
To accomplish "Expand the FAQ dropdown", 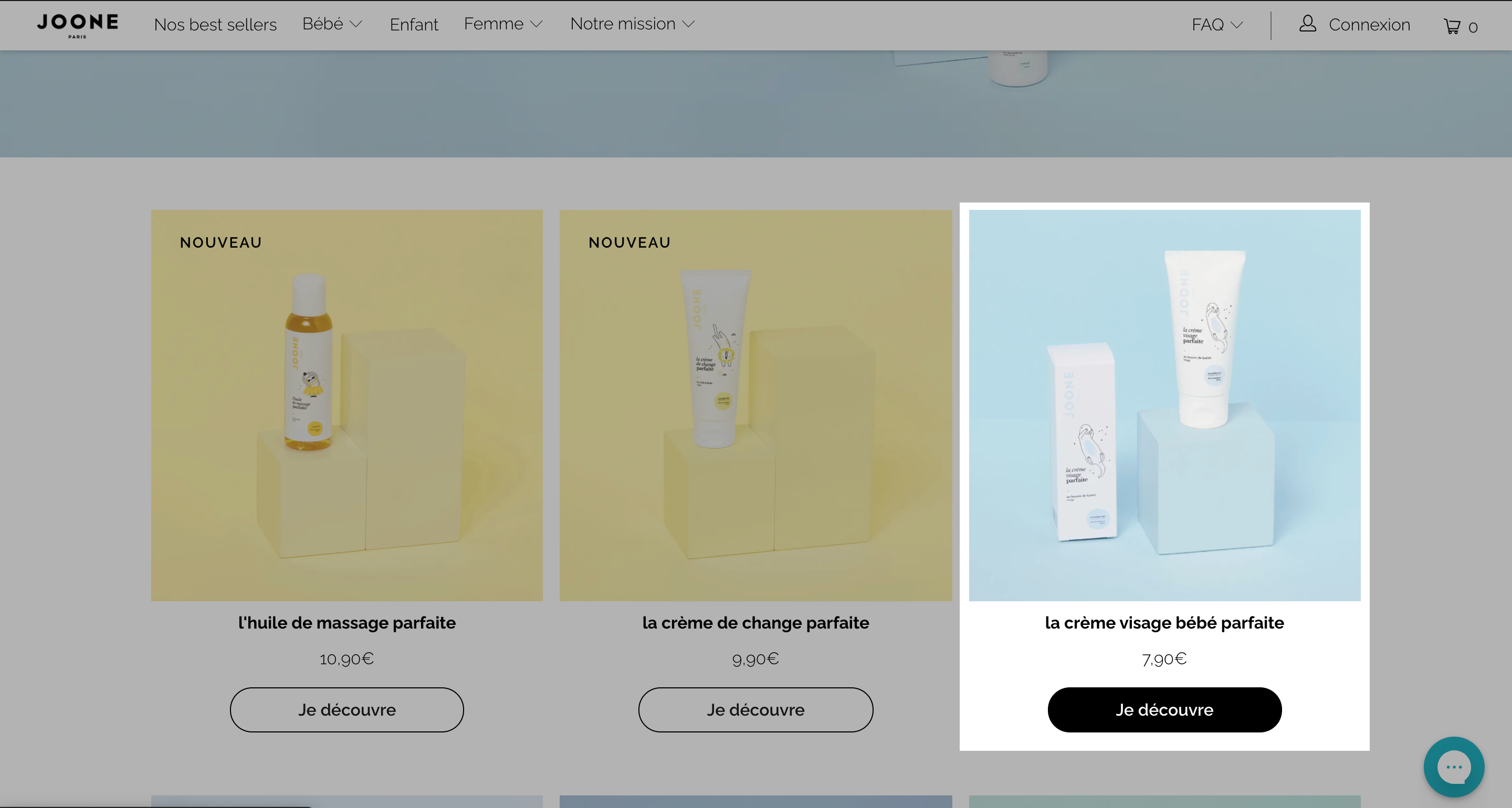I will 1217,25.
